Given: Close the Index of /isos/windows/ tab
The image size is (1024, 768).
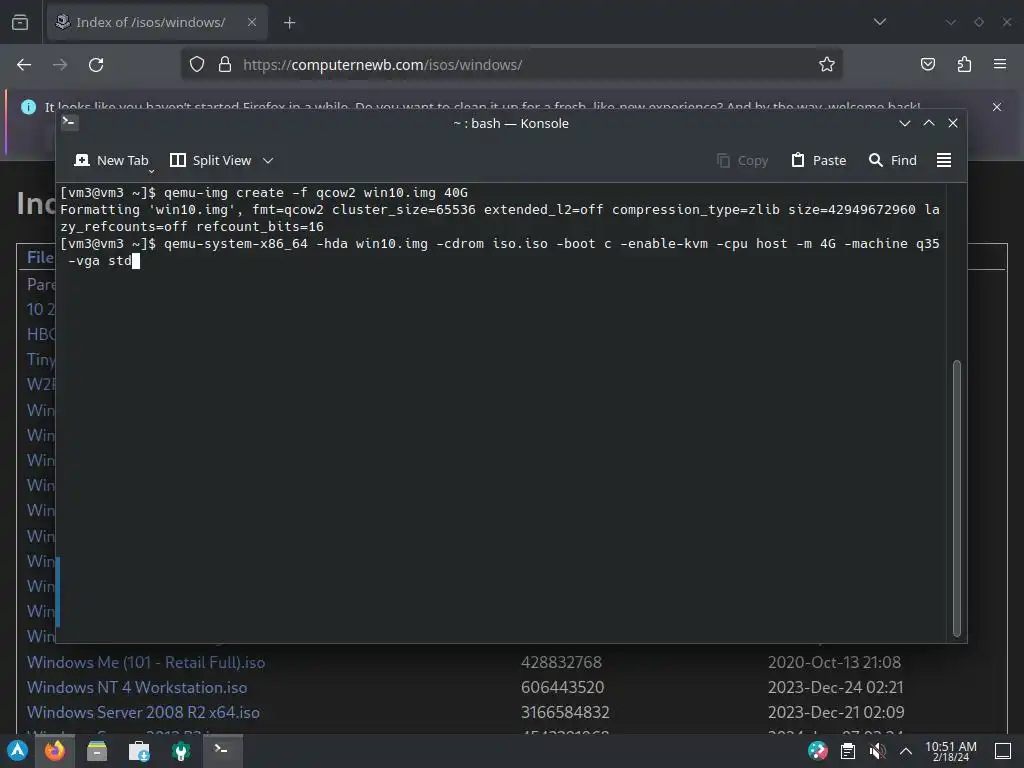Looking at the screenshot, I should tap(251, 22).
